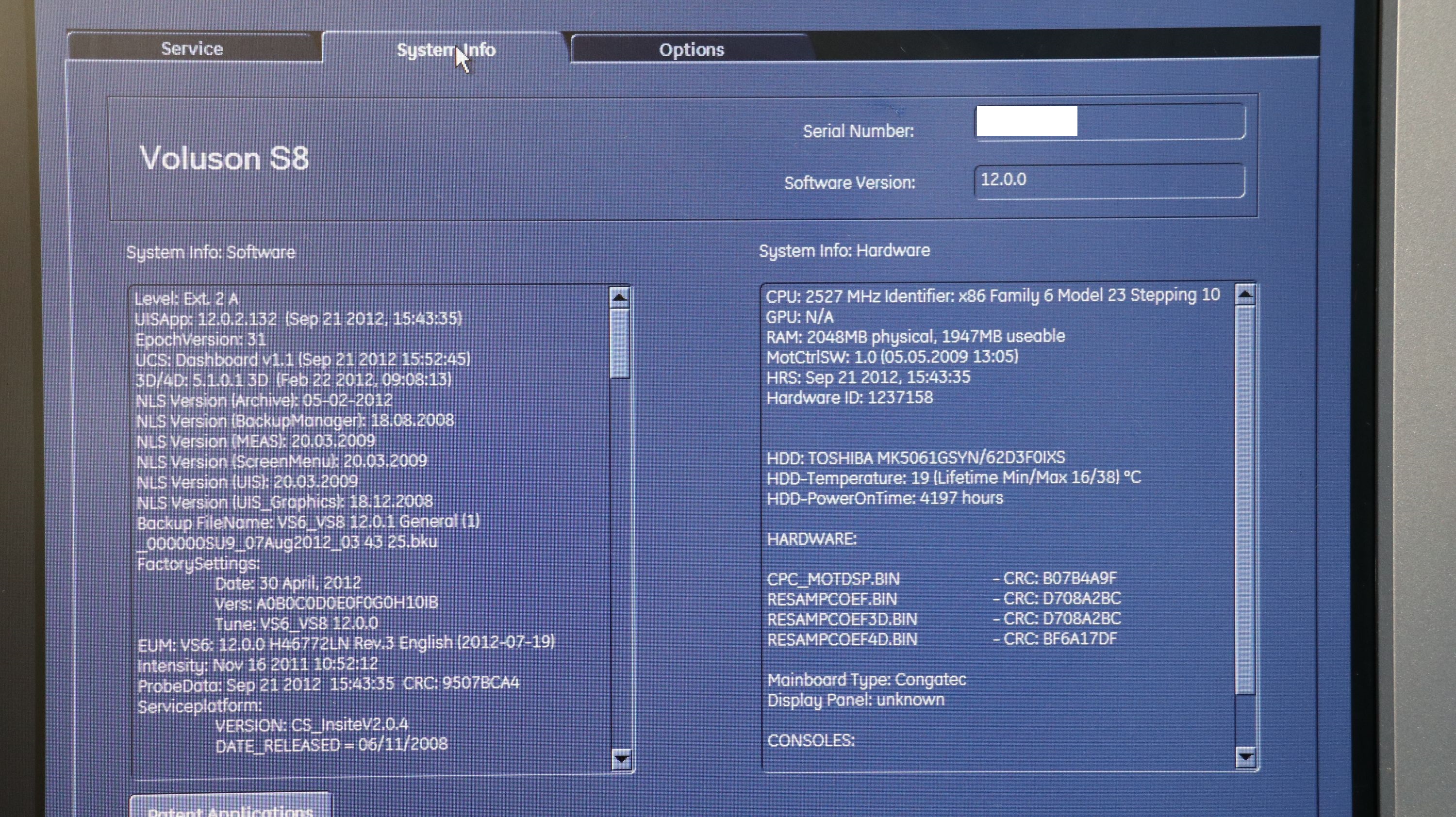Select the 'HDD-Temperature: 19' line

coord(954,478)
